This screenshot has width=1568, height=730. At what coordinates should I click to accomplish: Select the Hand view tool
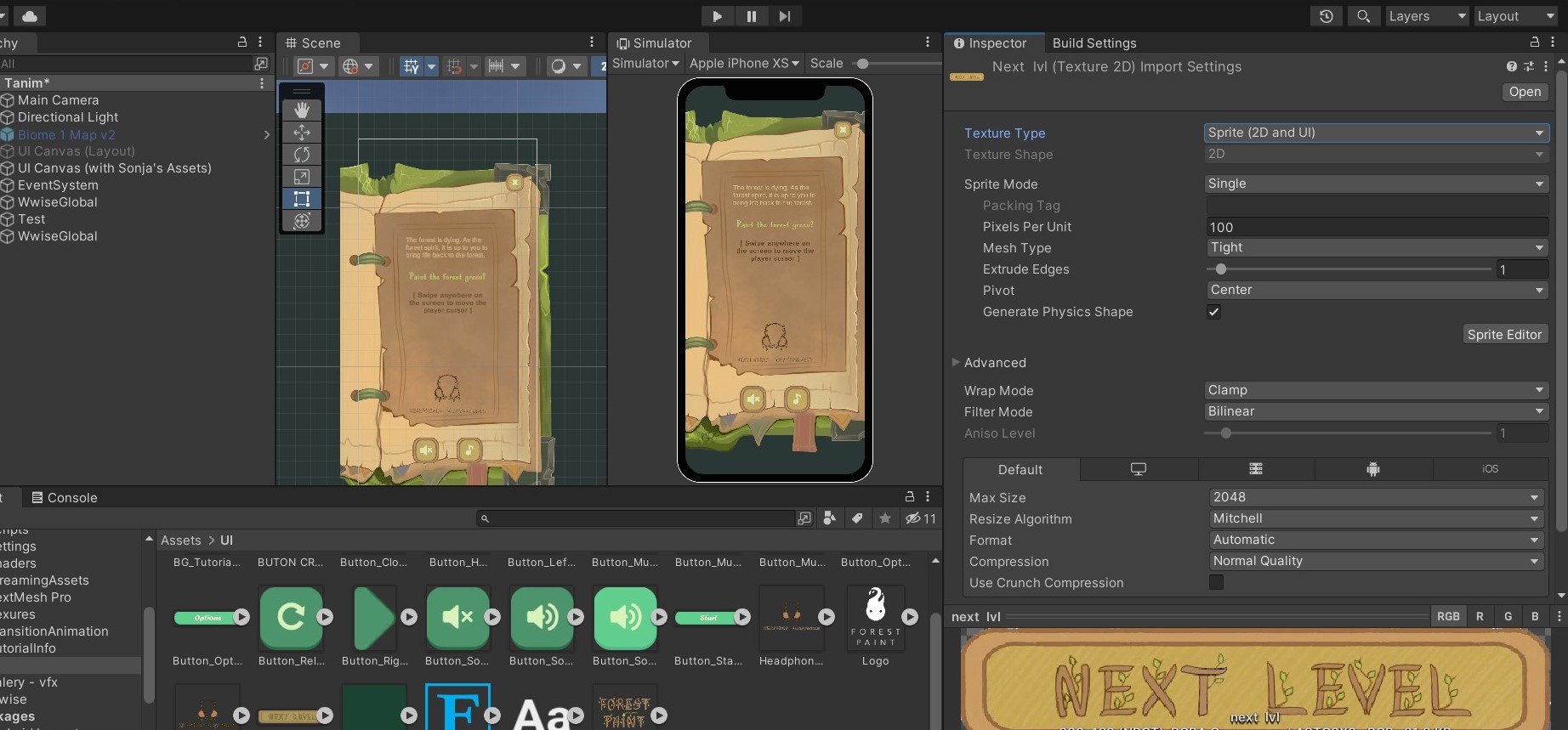pyautogui.click(x=301, y=110)
